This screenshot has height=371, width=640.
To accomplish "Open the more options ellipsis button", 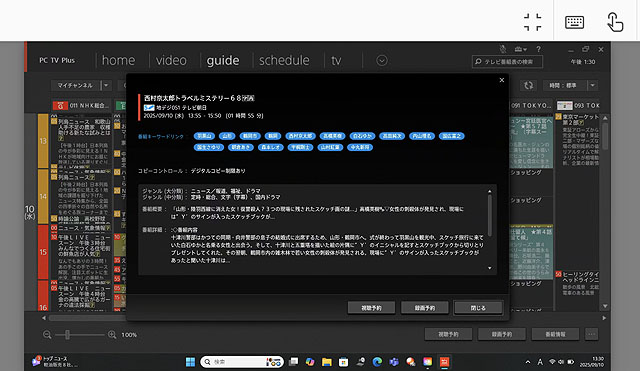I will [591, 334].
